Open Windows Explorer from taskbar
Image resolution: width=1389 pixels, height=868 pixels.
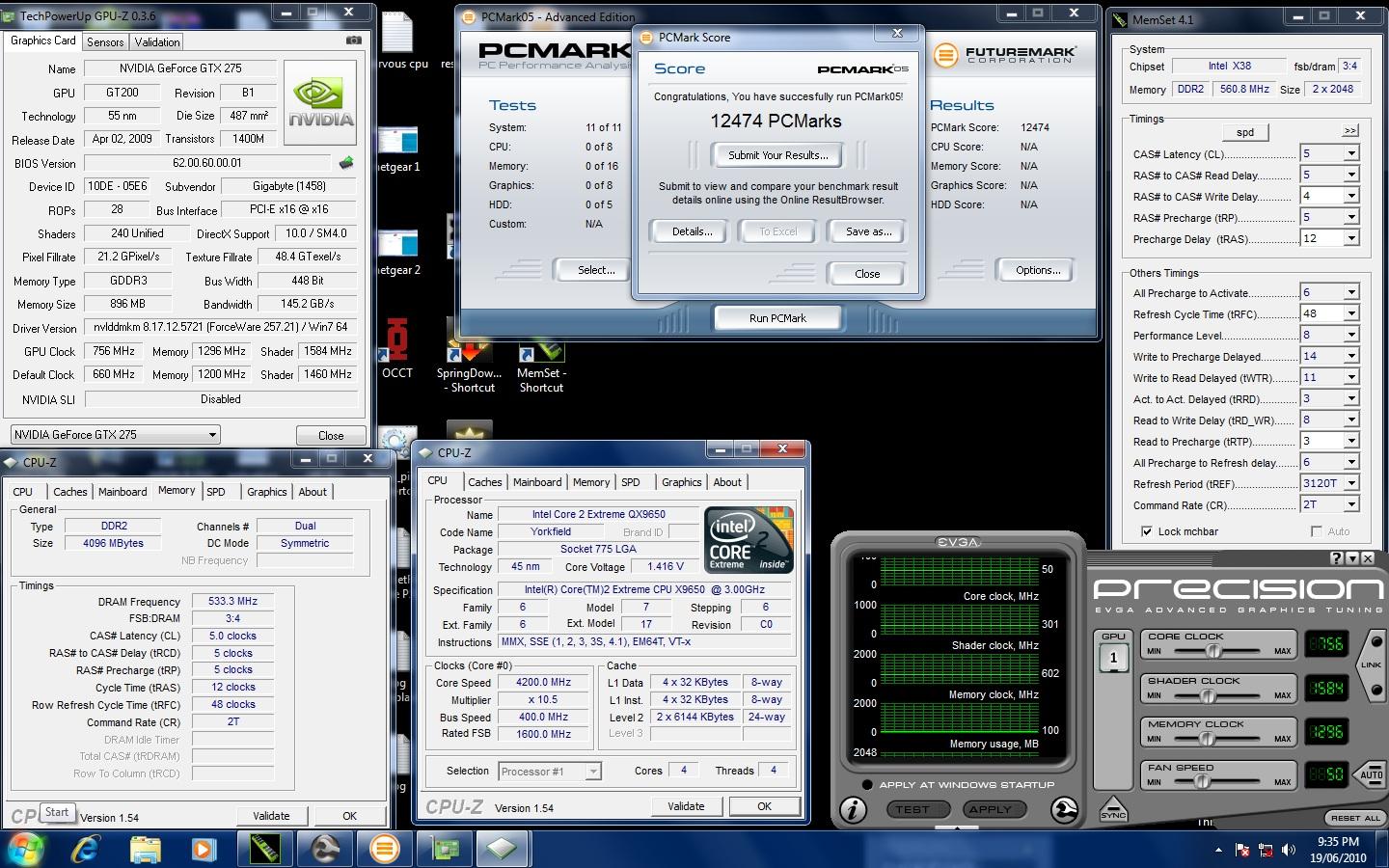point(145,849)
